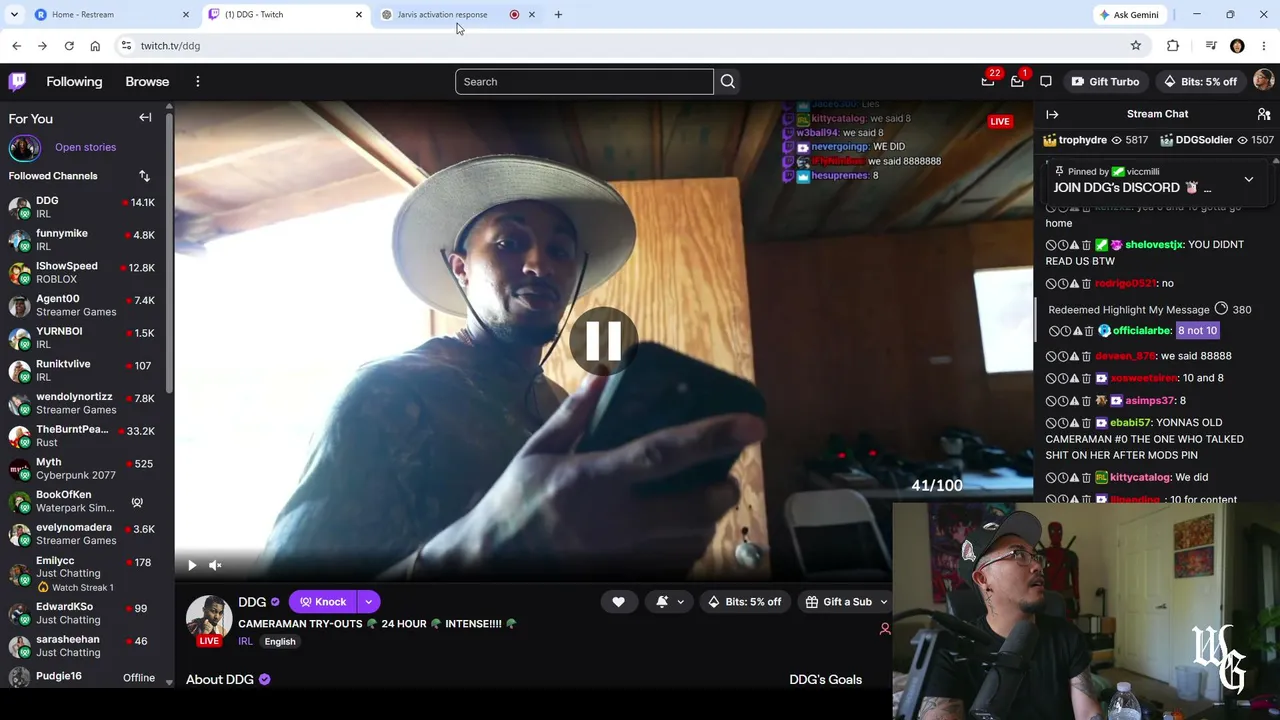Open evelynomadera channel in sidebar
Viewport: 1280px width, 720px height.
[82, 534]
